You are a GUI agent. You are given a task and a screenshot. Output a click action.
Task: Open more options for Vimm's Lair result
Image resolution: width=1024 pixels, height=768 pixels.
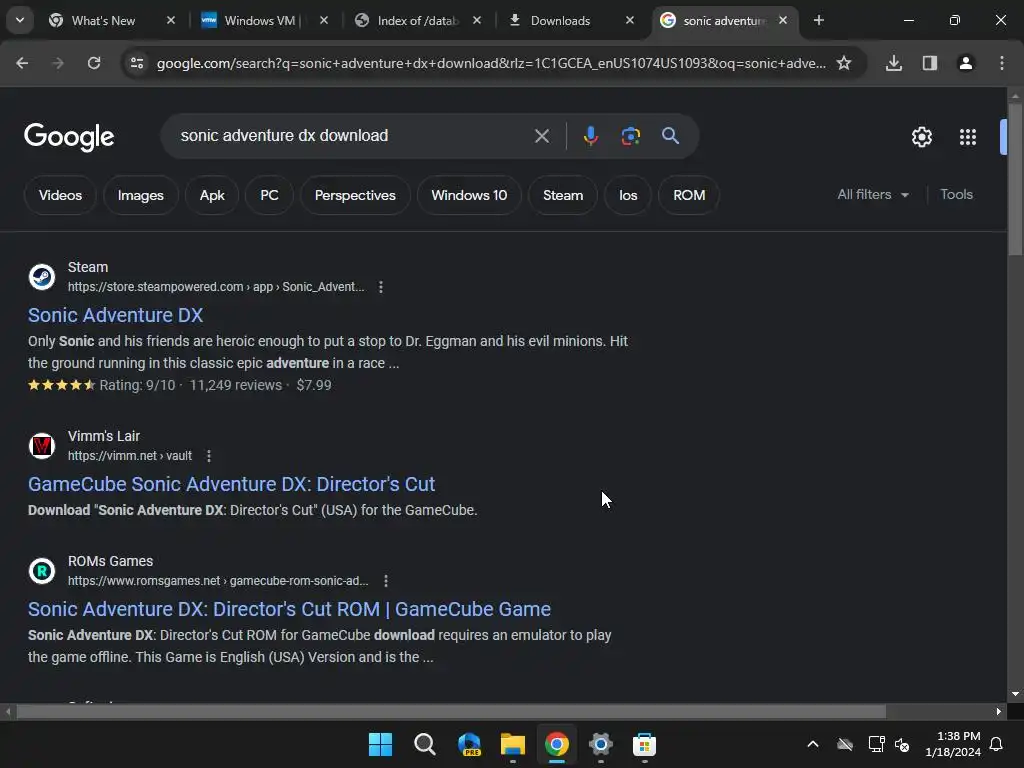(x=209, y=456)
